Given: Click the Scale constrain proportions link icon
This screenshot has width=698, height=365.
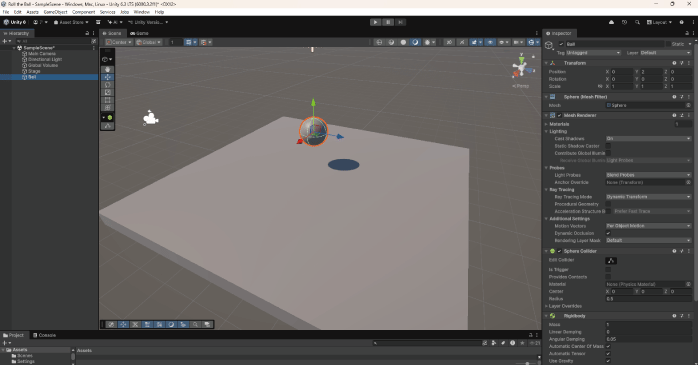Looking at the screenshot, I should 600,86.
